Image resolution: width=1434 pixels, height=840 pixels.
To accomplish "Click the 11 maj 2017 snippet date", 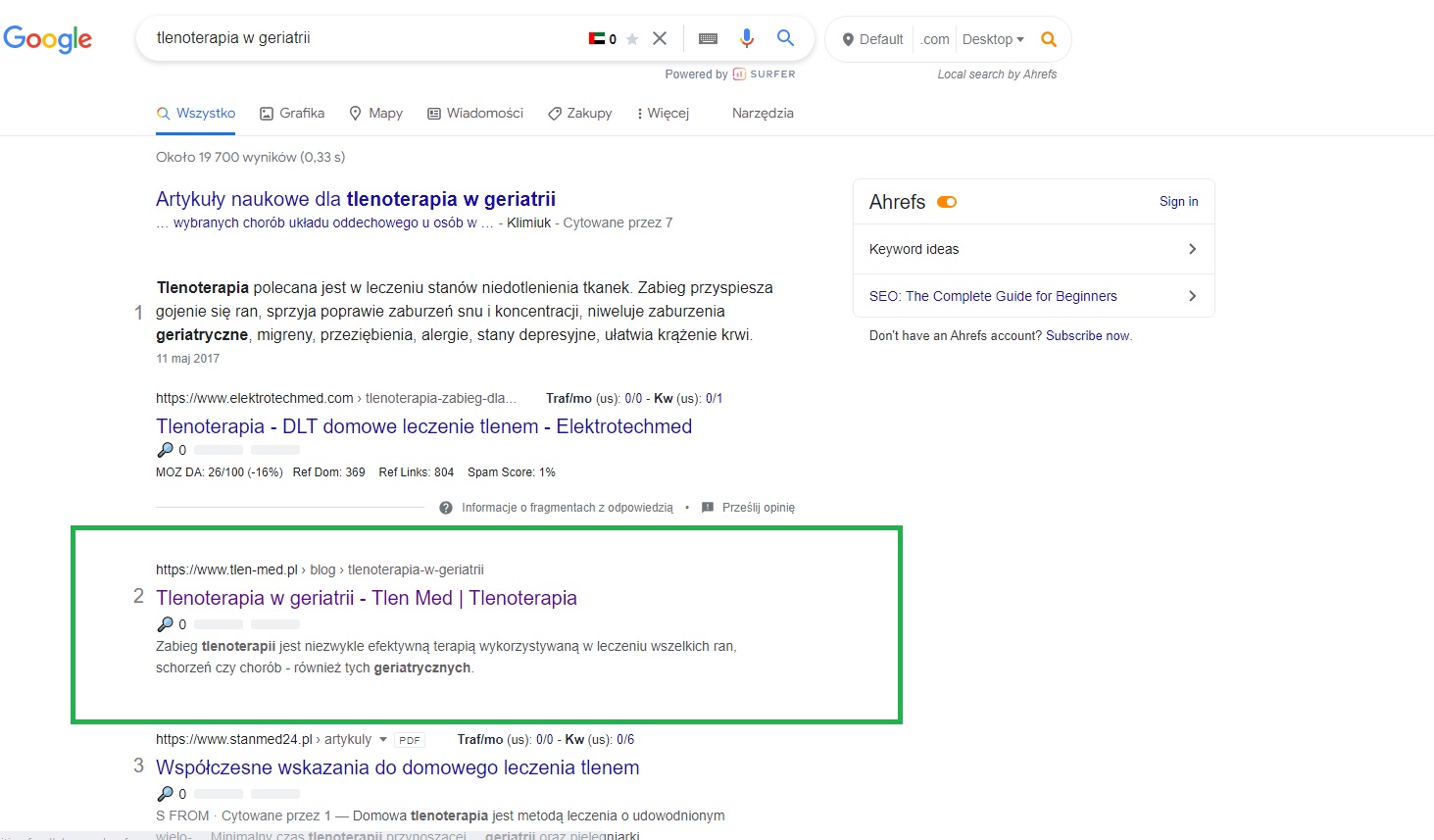I will (188, 359).
